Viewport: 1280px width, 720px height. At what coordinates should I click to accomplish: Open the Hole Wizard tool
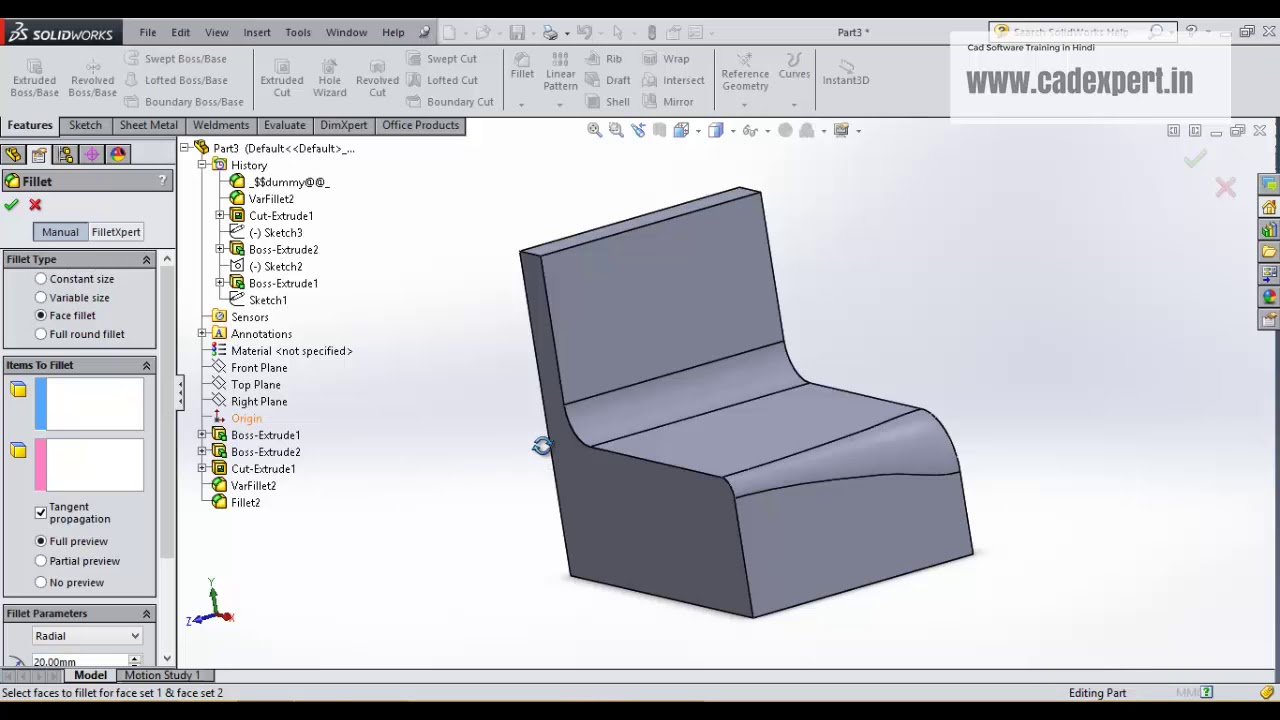coord(329,77)
